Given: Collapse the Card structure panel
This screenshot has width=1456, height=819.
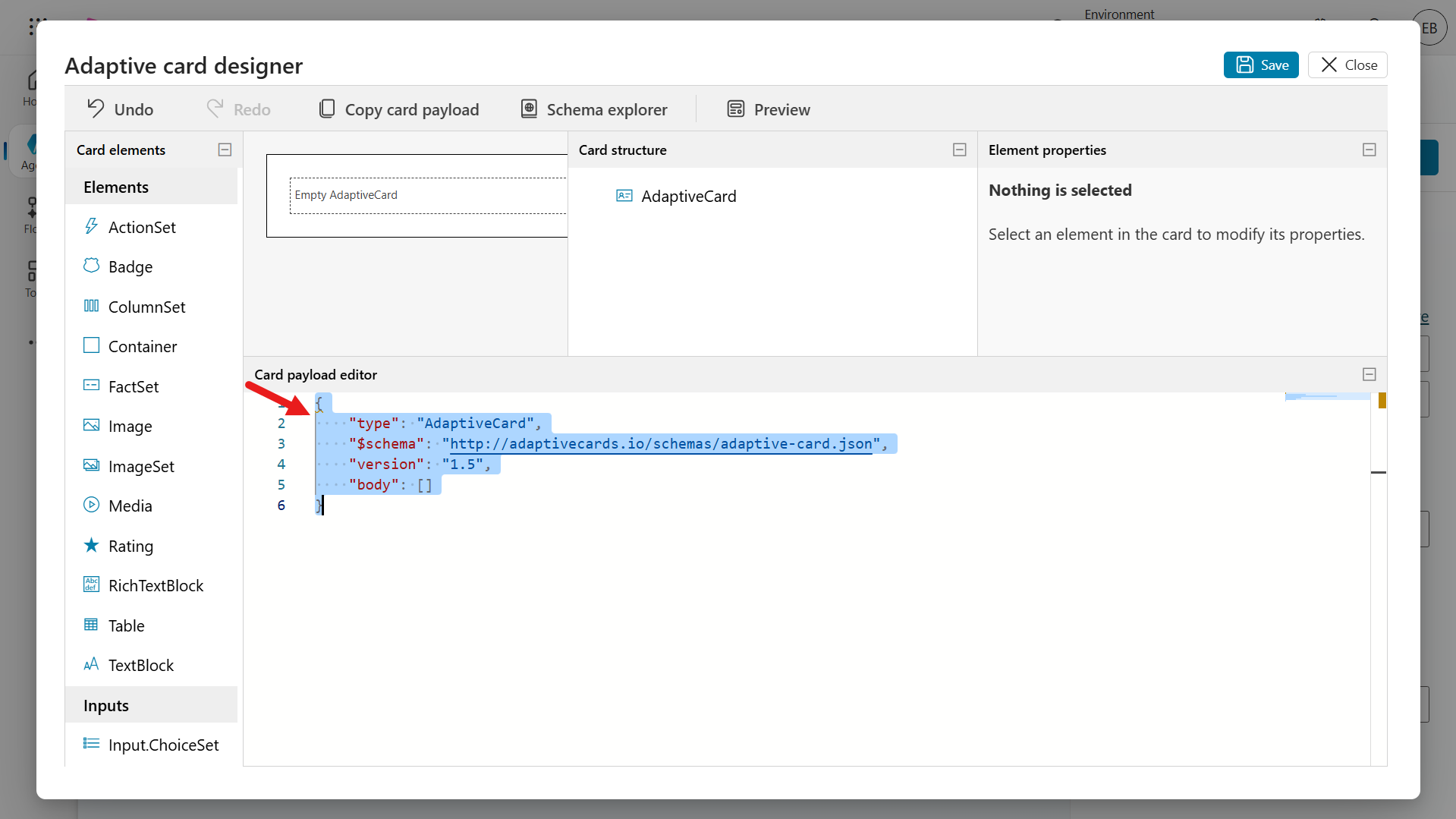Looking at the screenshot, I should tap(959, 150).
